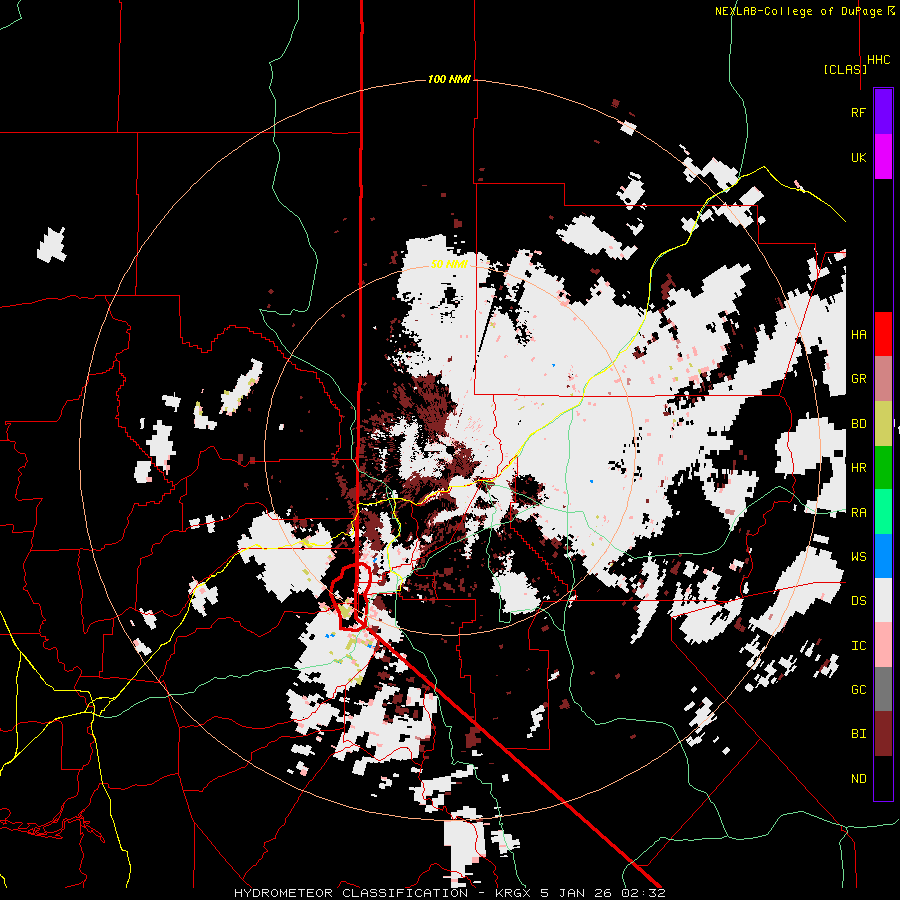Click the HA legend label

click(x=858, y=334)
